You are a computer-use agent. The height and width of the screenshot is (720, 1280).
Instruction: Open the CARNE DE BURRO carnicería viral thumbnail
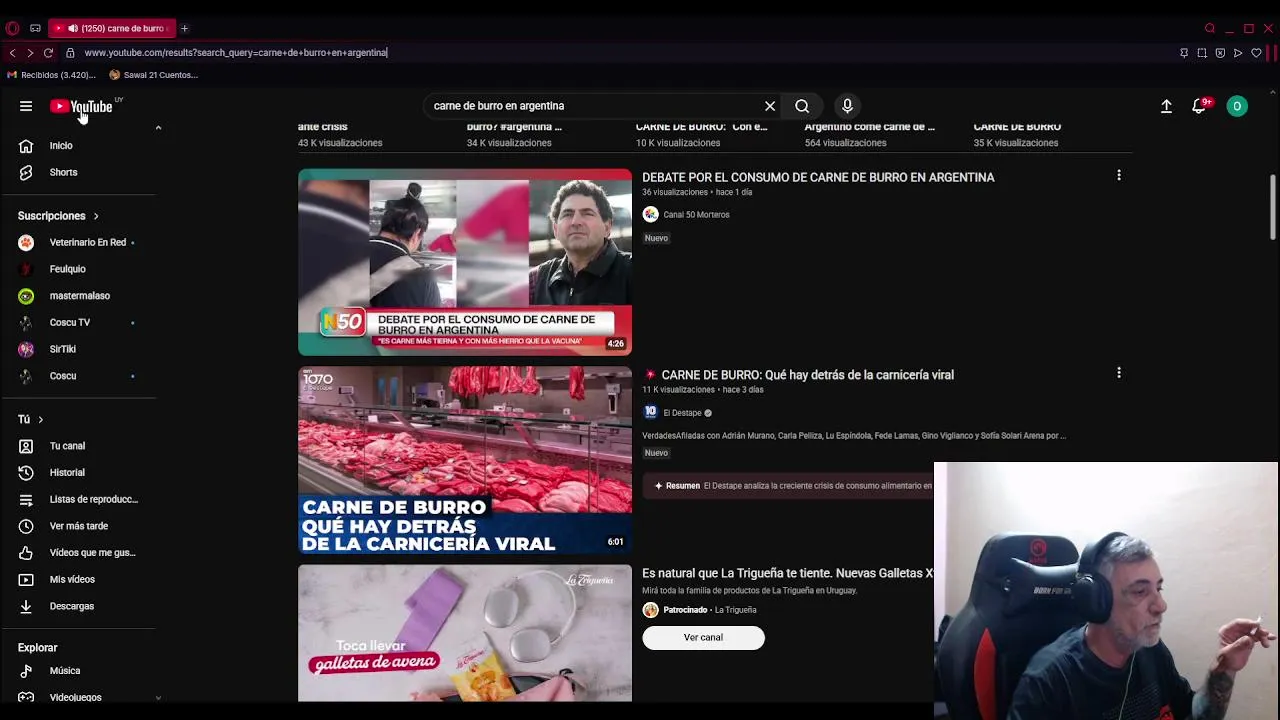[465, 460]
